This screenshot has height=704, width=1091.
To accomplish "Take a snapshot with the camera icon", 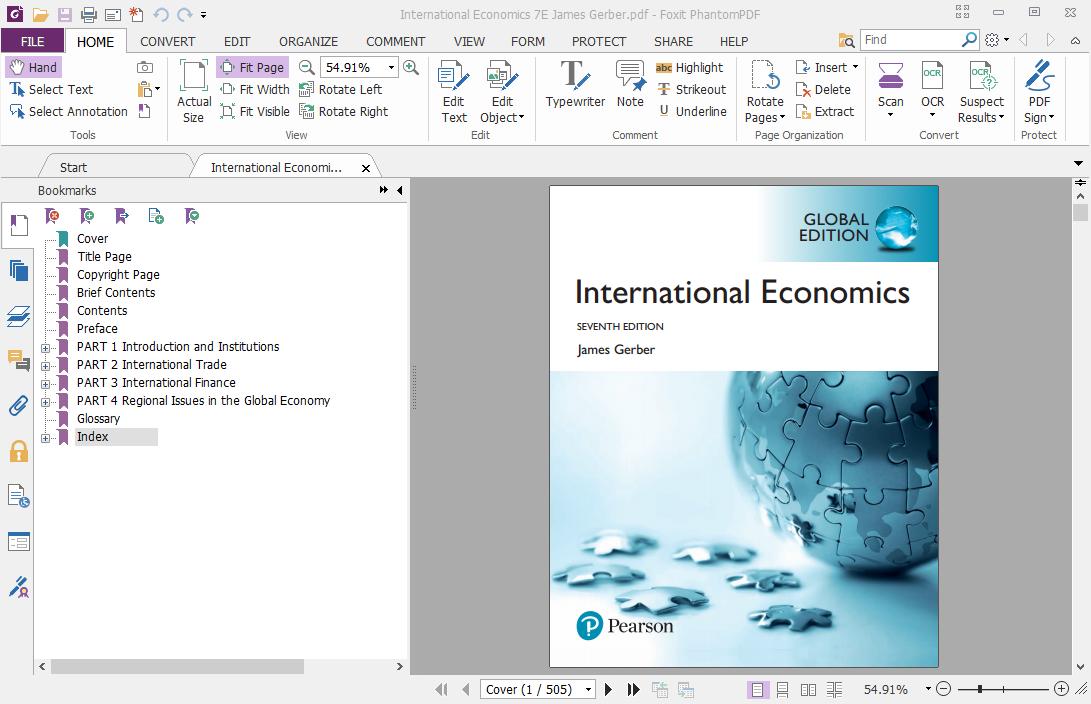I will (x=145, y=67).
